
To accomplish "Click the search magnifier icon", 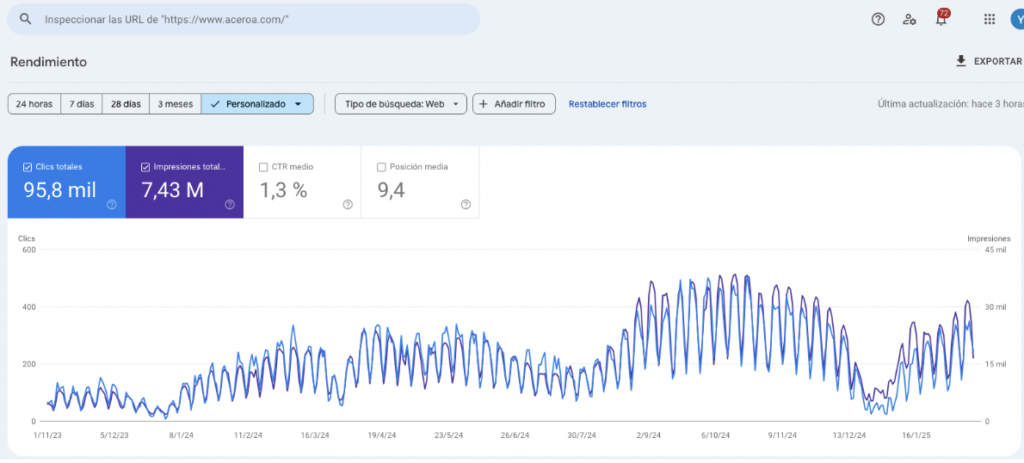I will click(25, 19).
